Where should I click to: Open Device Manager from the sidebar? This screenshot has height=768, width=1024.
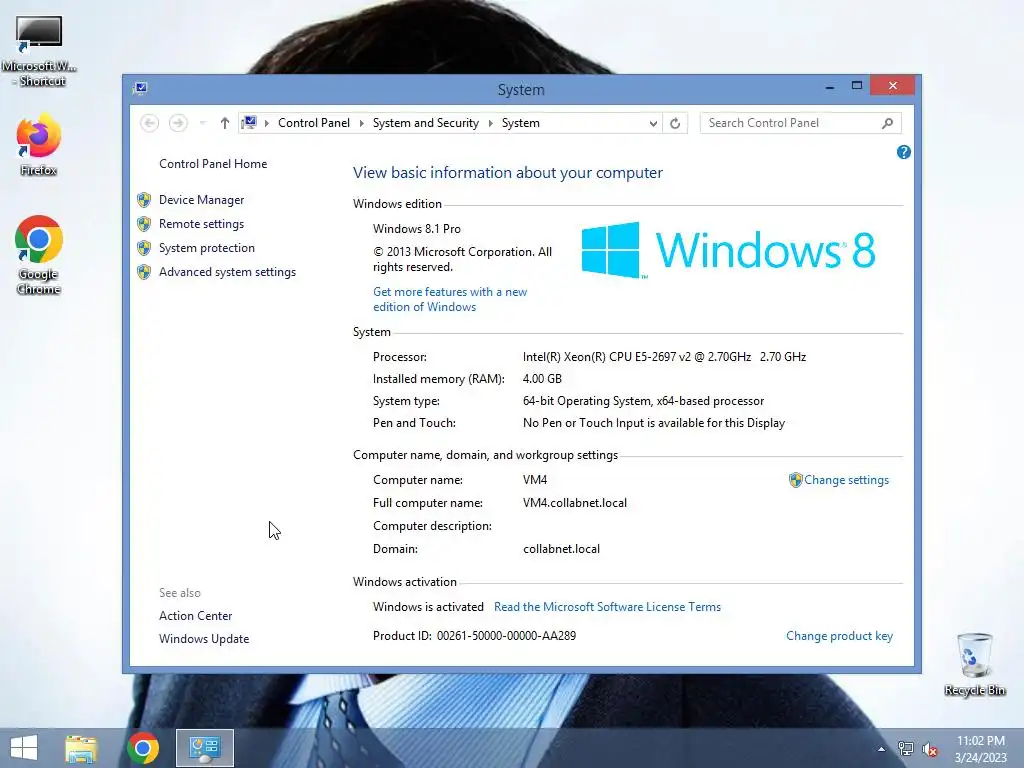click(201, 200)
